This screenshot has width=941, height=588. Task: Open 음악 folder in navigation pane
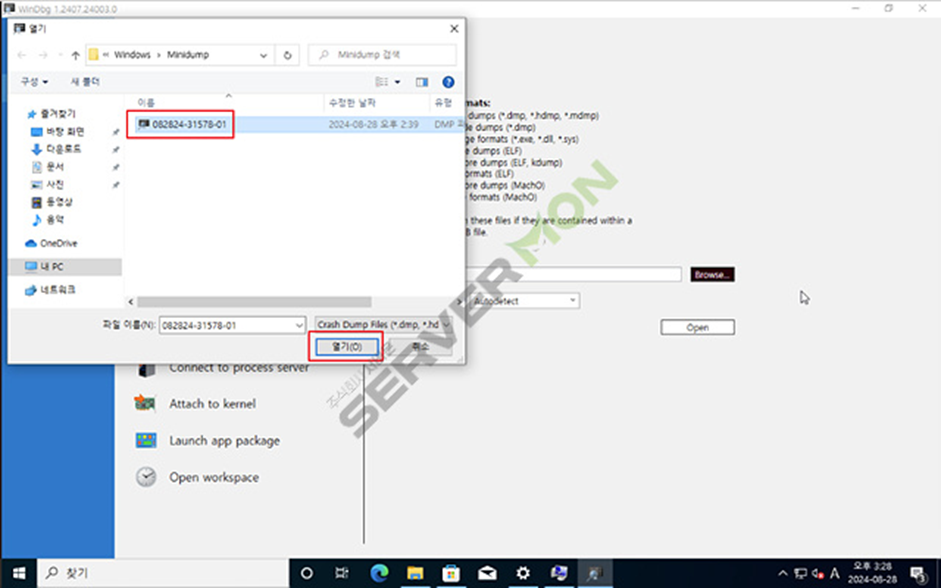point(48,220)
